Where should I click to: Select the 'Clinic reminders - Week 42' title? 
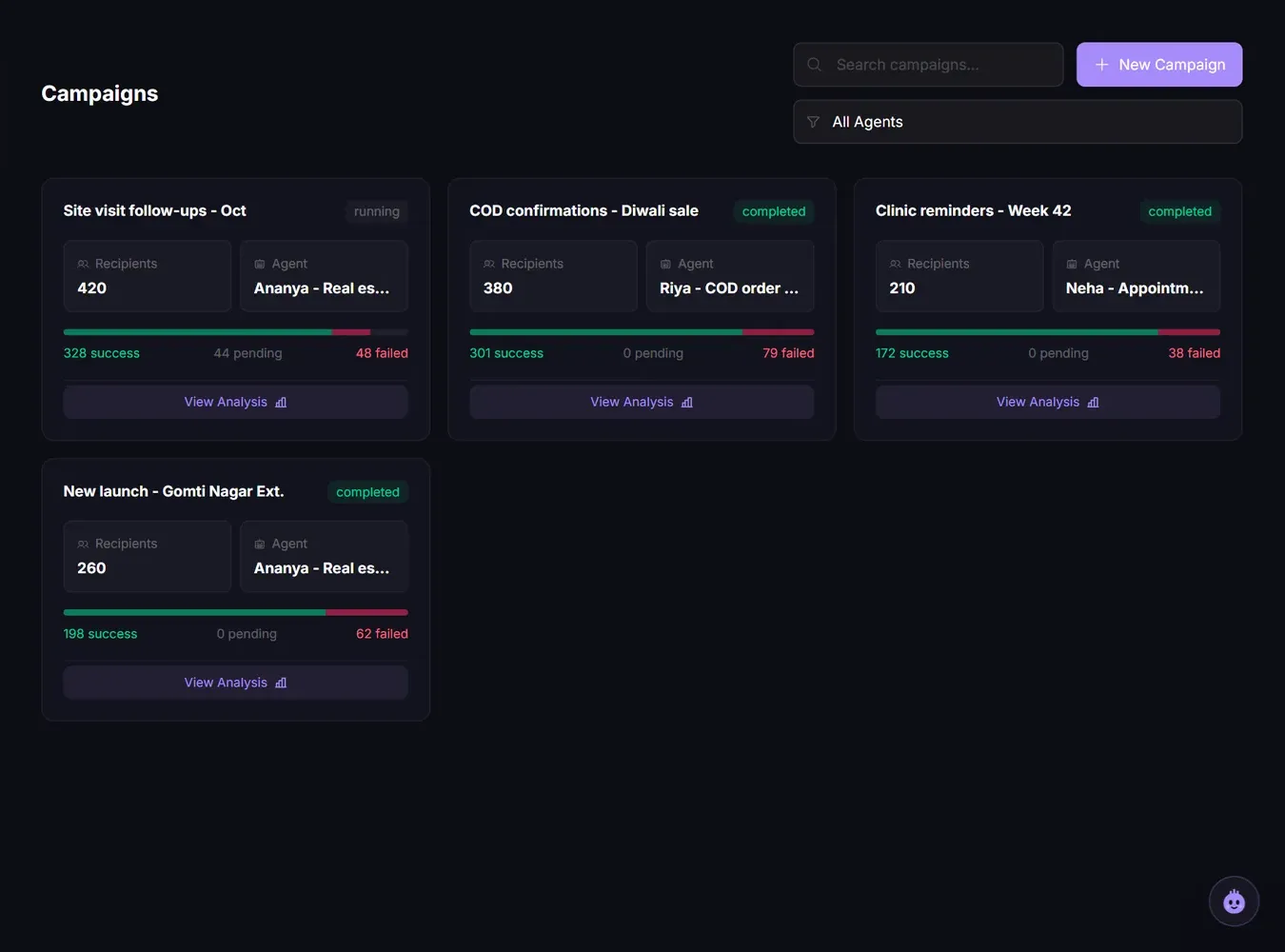[x=973, y=210]
